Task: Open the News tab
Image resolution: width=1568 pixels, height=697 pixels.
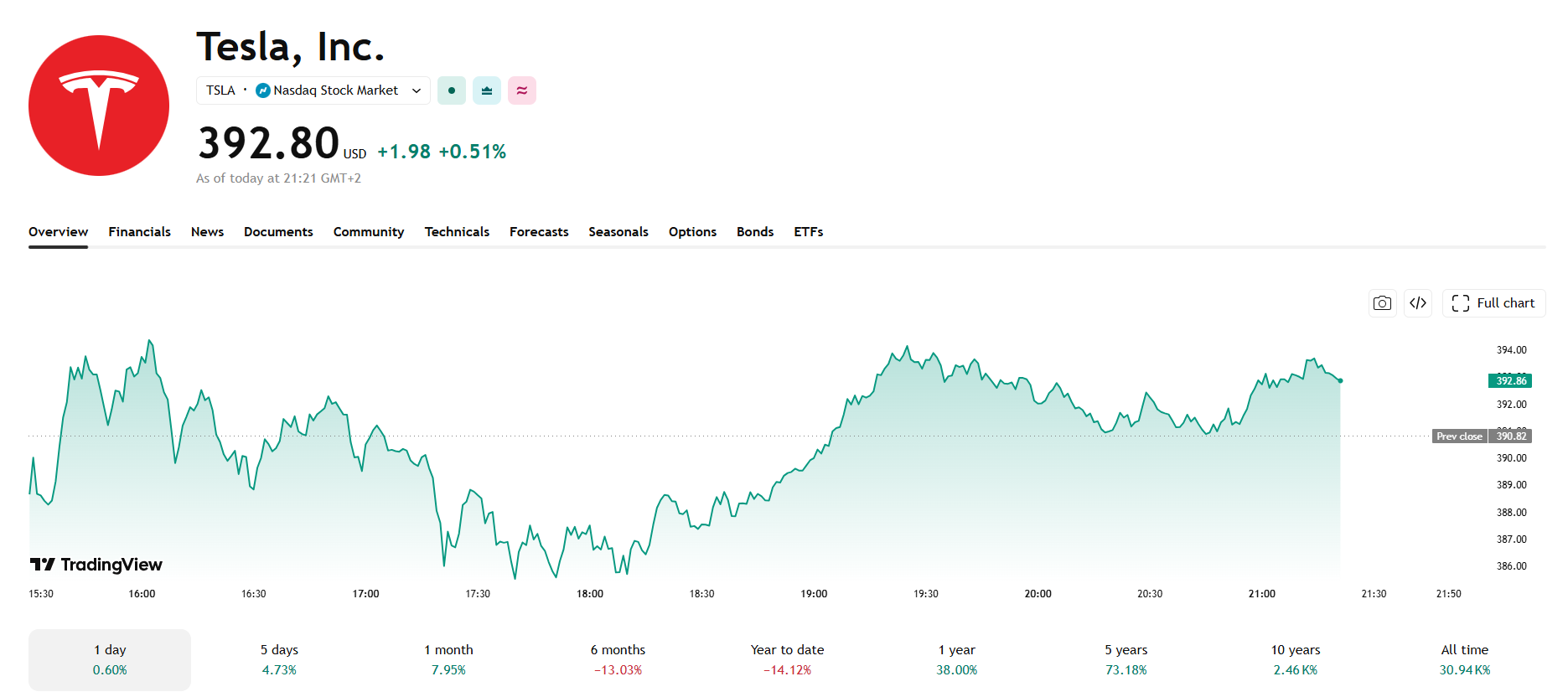Action: (207, 232)
